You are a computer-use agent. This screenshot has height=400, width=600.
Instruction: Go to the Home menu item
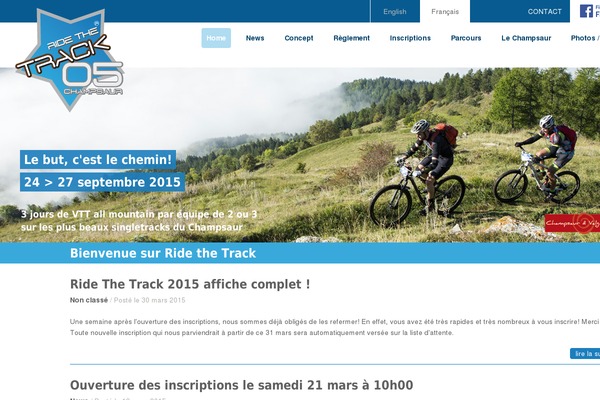(216, 38)
